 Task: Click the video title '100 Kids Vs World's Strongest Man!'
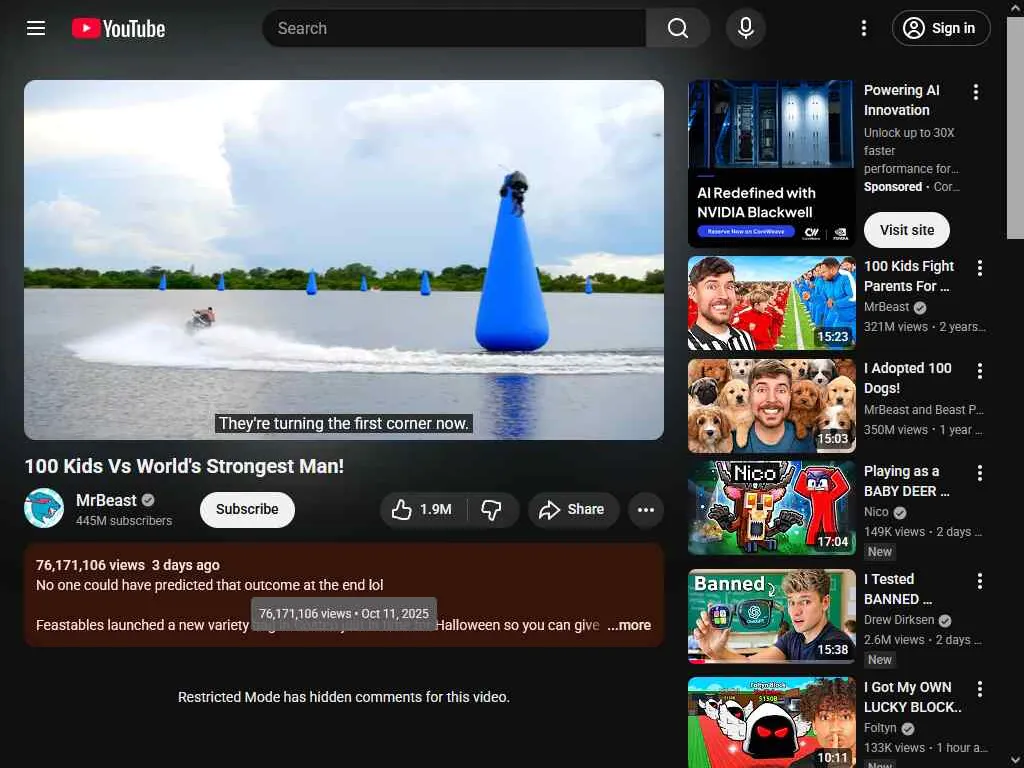(x=184, y=466)
